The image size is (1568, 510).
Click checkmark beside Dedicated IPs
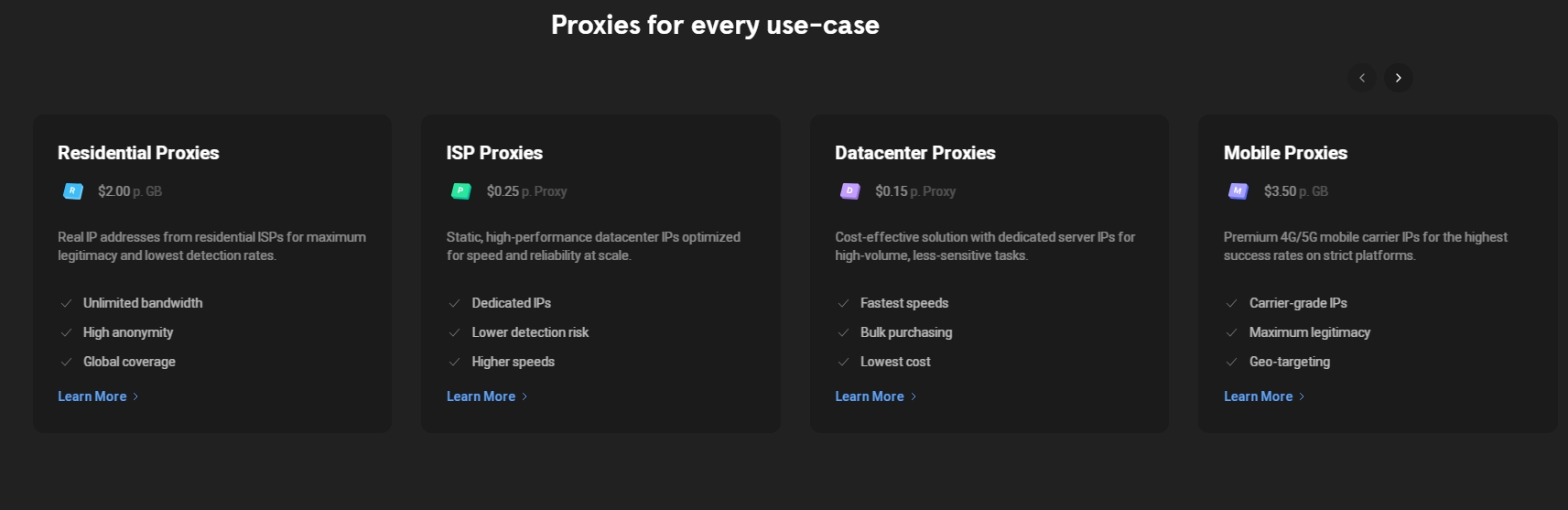tap(454, 303)
